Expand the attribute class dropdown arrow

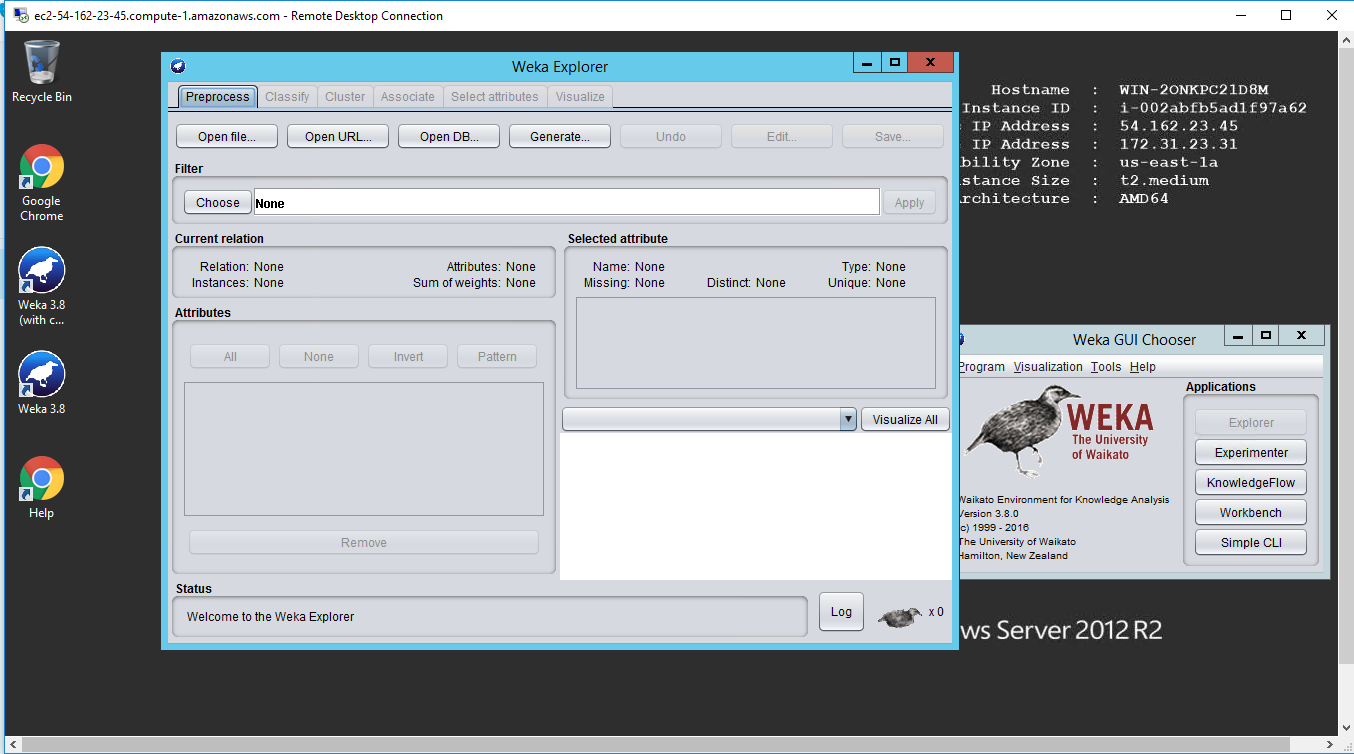click(848, 420)
